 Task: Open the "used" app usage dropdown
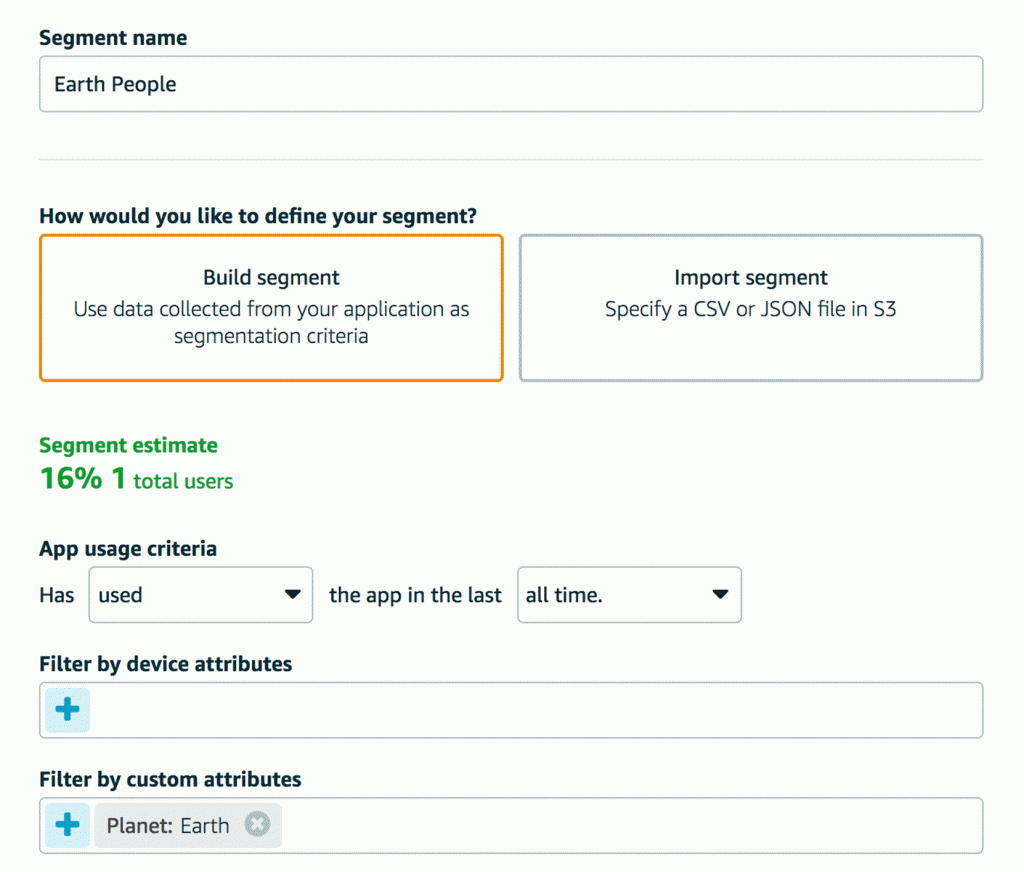coord(200,595)
